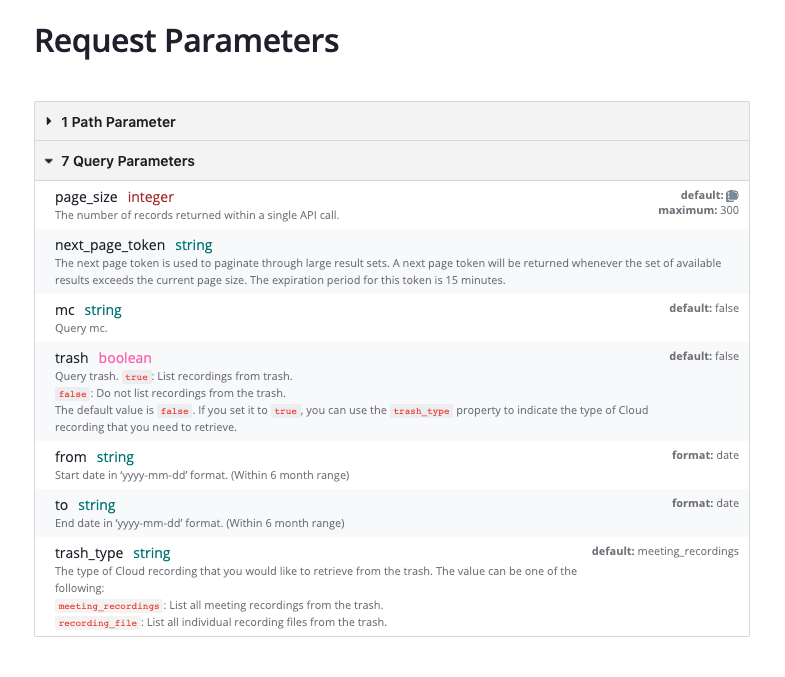Viewport: 785px width, 677px height.
Task: Click the trash parameter name
Action: pyautogui.click(x=72, y=358)
